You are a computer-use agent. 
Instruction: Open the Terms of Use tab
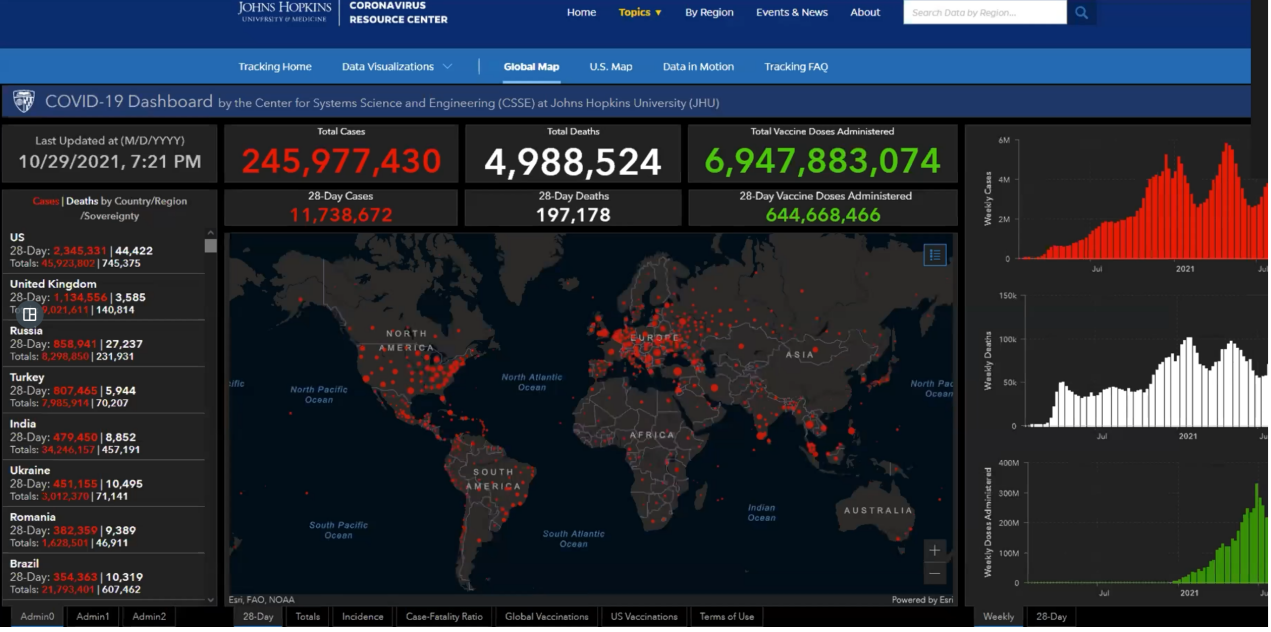click(727, 617)
